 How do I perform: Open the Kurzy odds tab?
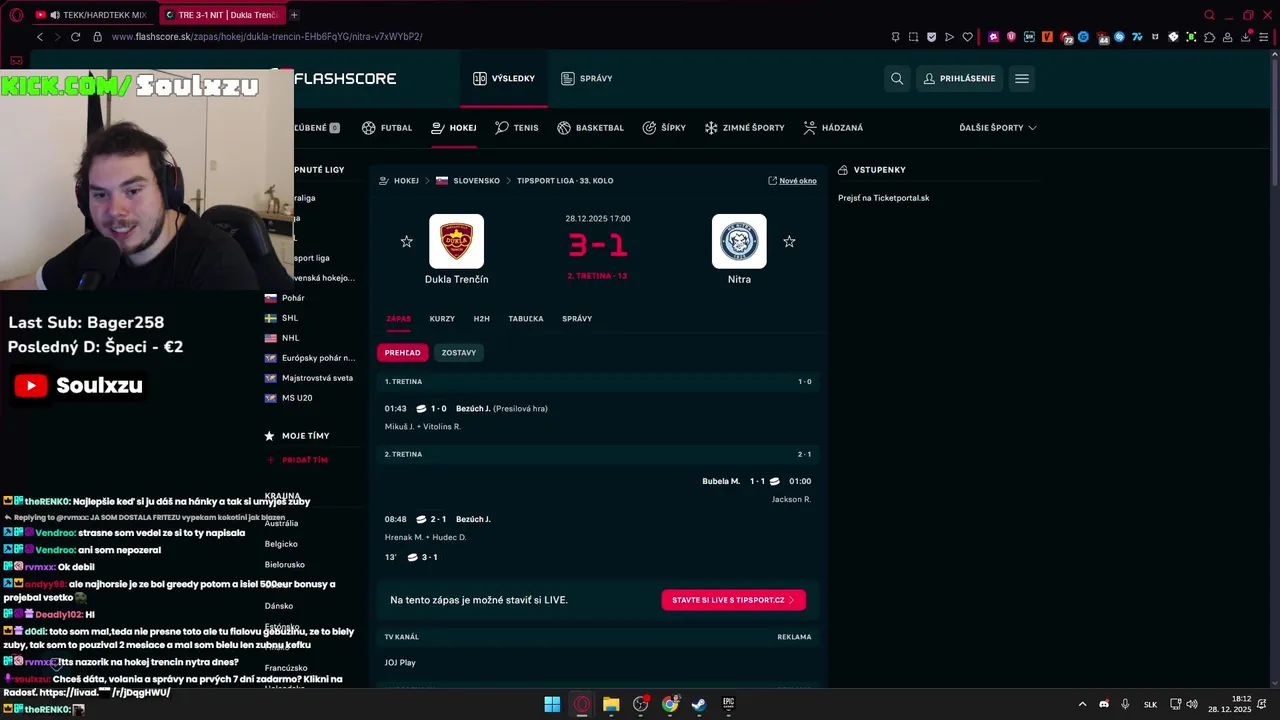[442, 318]
